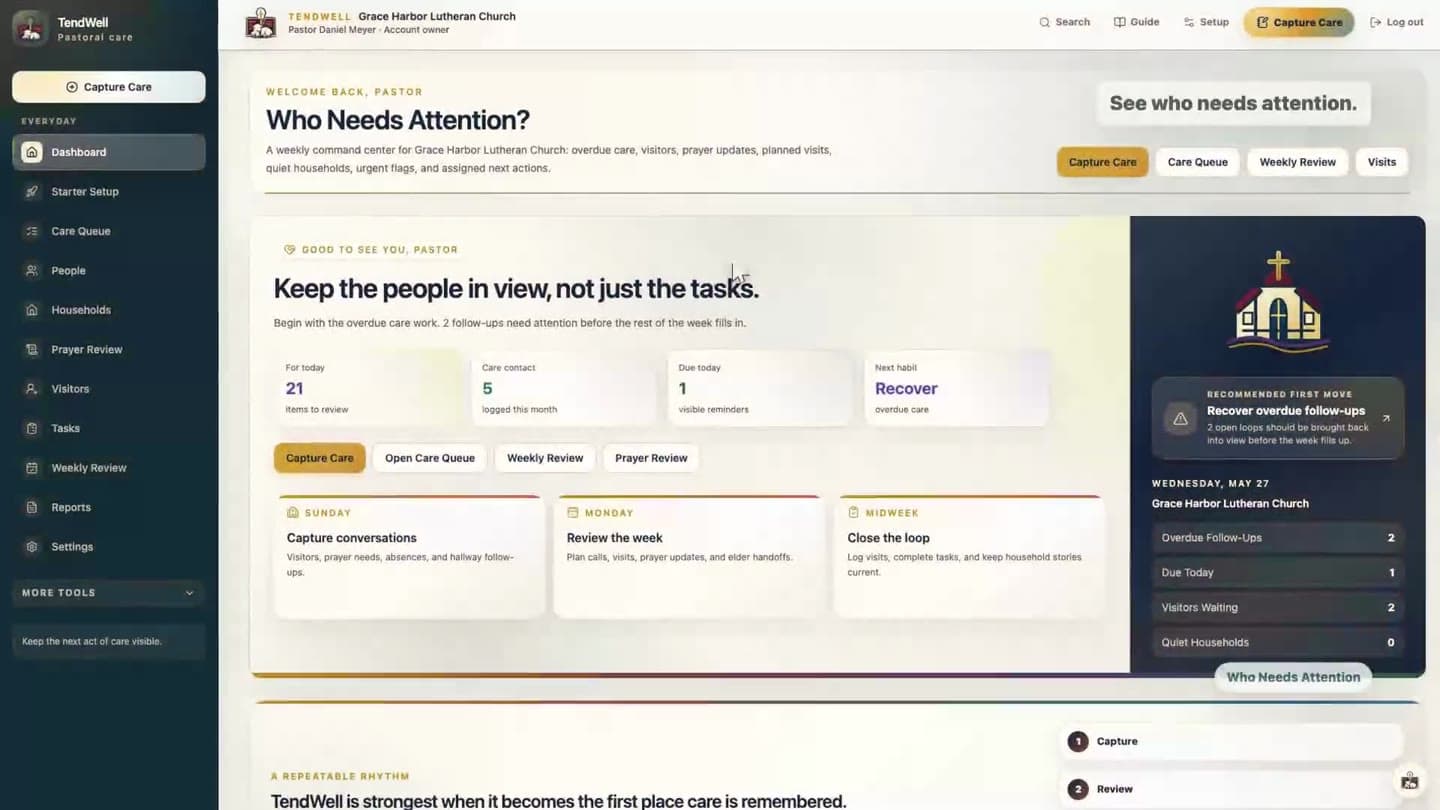Open the Review the week Monday card
The height and width of the screenshot is (810, 1440).
[689, 556]
